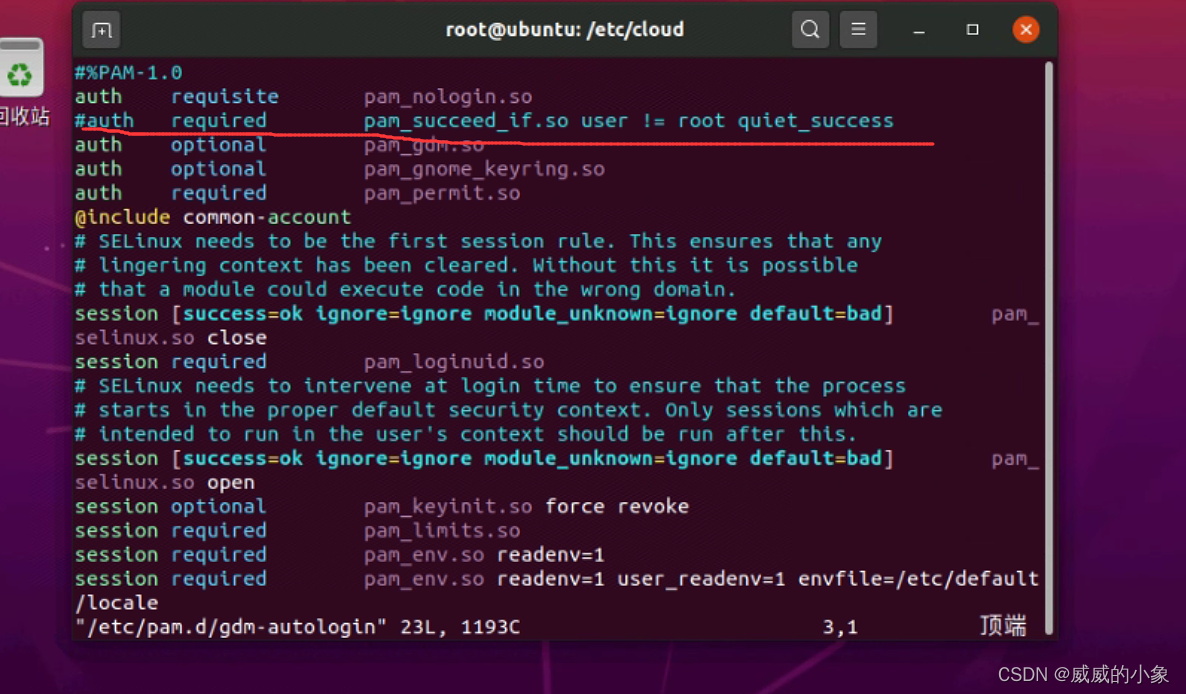The width and height of the screenshot is (1186, 694).
Task: Click 'pam_gnome_keyring.so' text
Action: [x=484, y=169]
